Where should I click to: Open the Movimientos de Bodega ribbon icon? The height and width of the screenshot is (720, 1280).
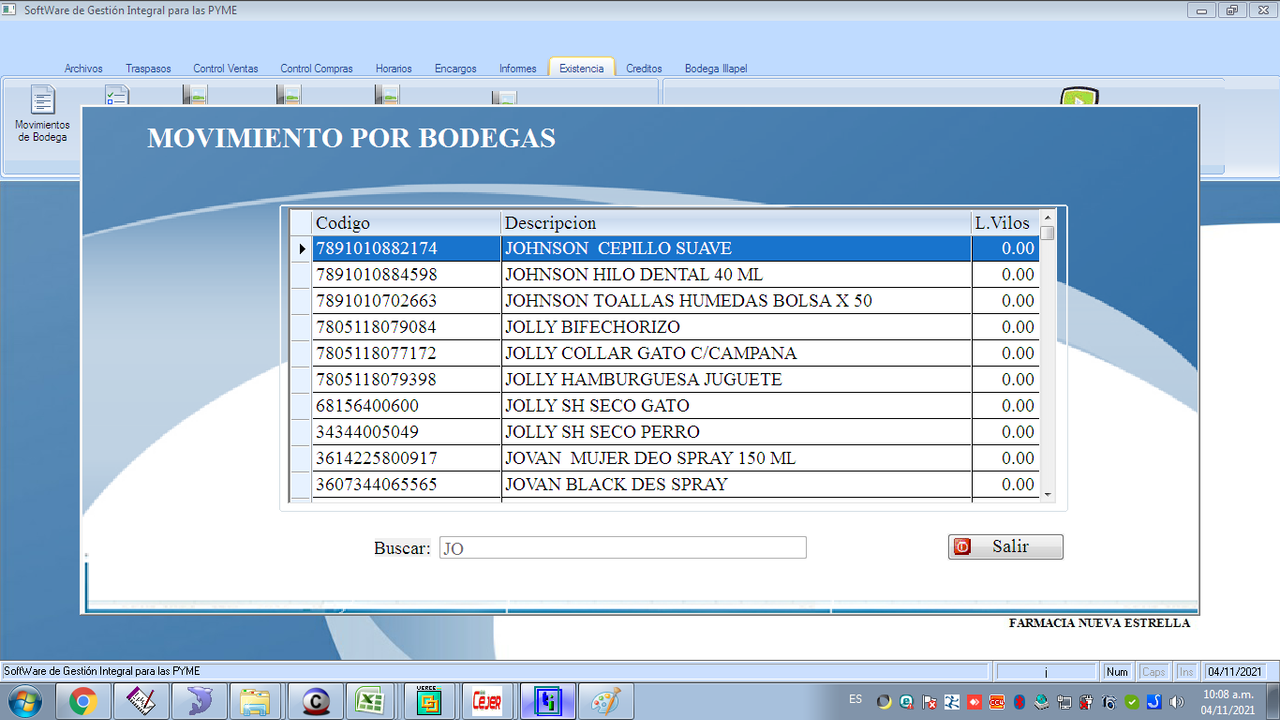click(42, 115)
